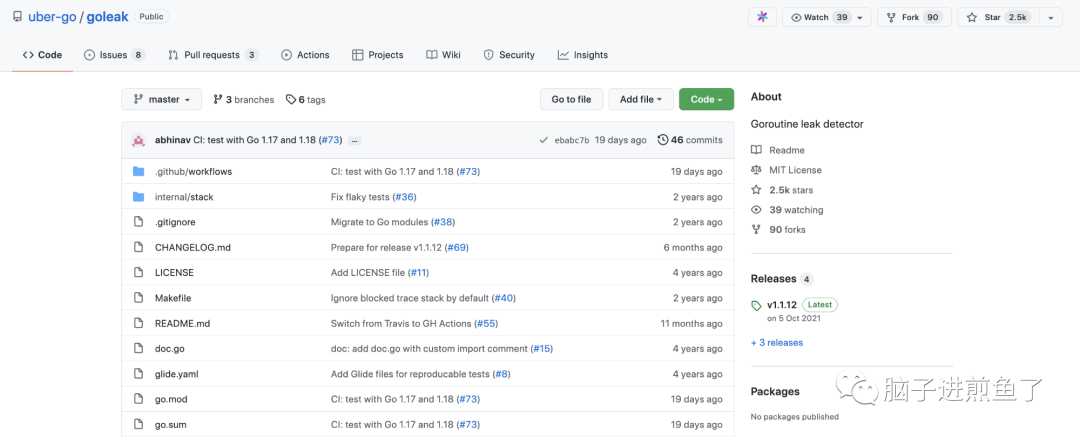
Task: Open the CHANGELOG.md file
Action: (193, 247)
